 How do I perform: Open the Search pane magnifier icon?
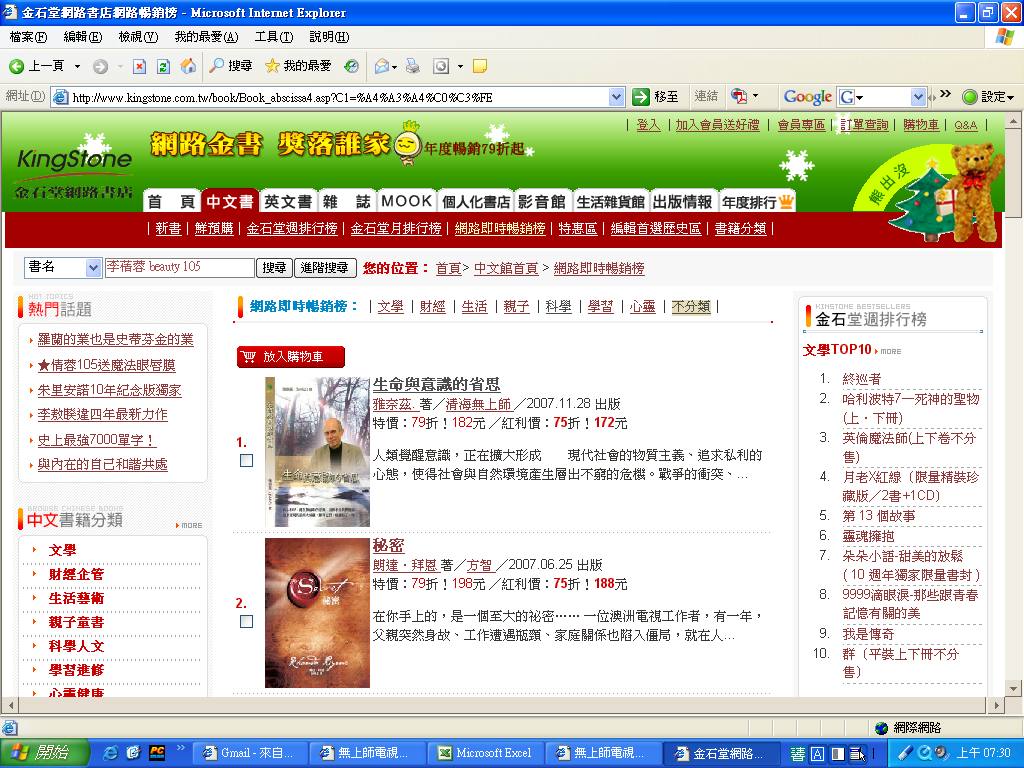(216, 65)
